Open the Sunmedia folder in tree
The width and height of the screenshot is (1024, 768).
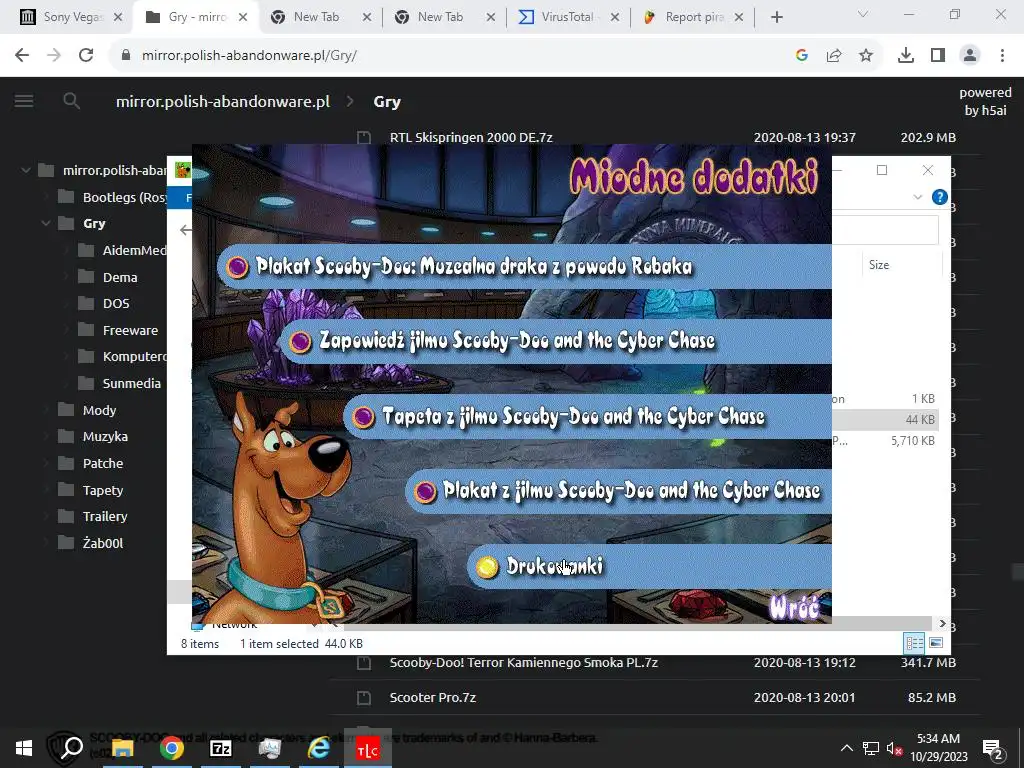click(131, 383)
